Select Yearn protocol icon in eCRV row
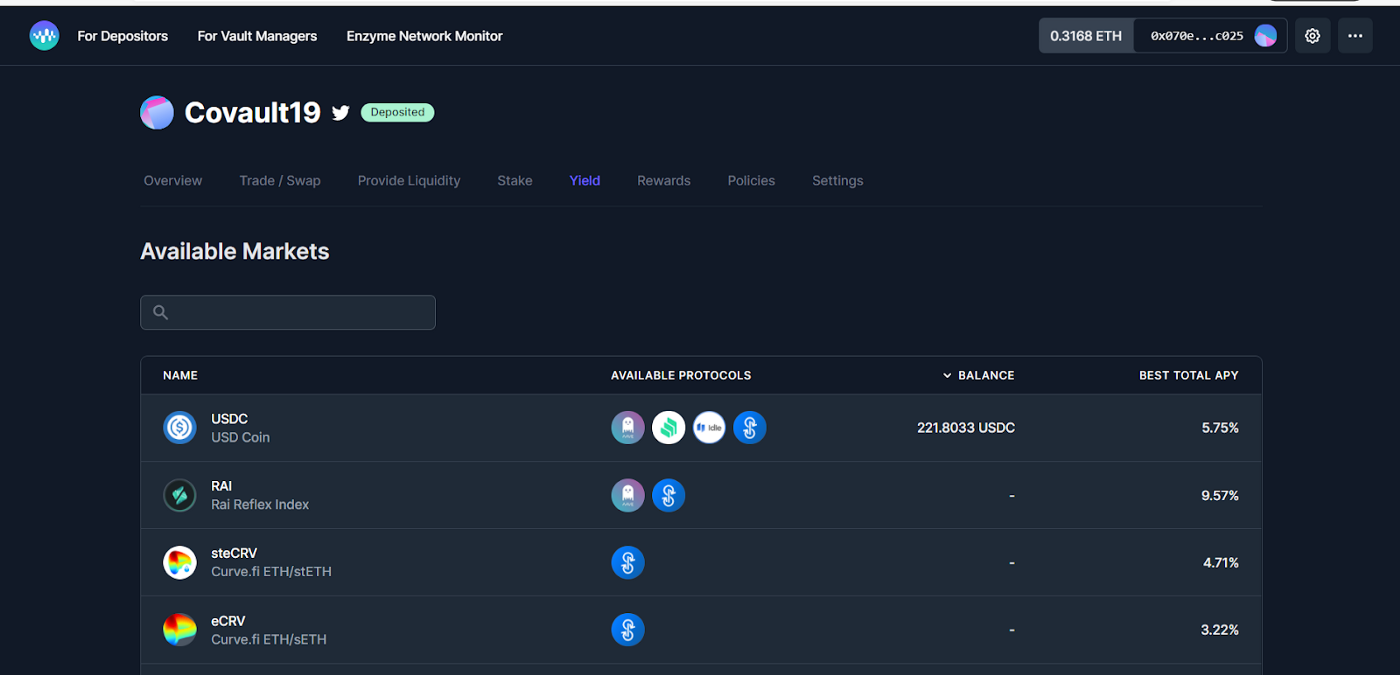This screenshot has width=1400, height=675. 628,630
